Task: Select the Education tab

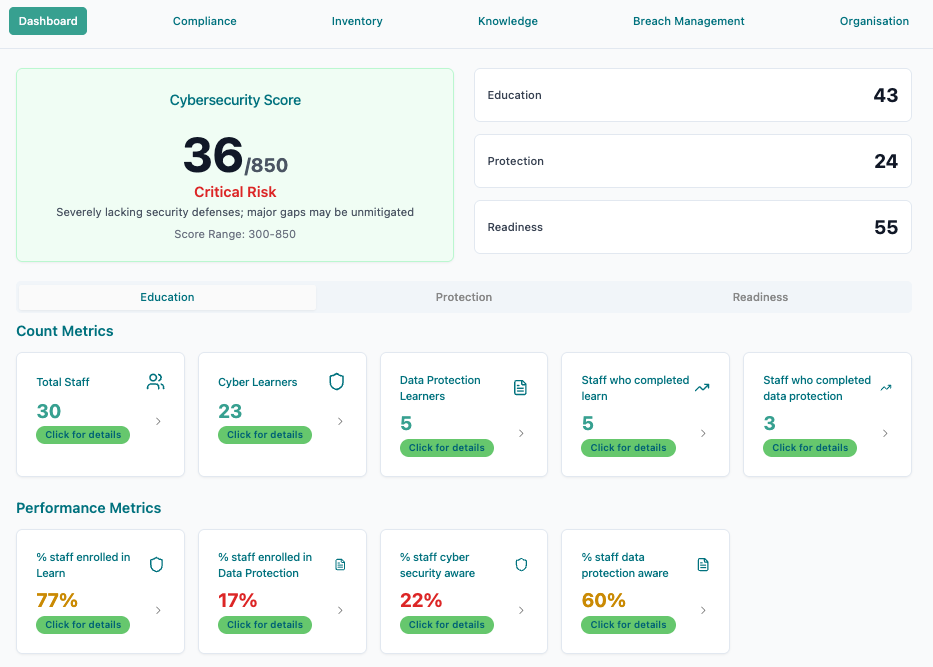Action: [167, 297]
